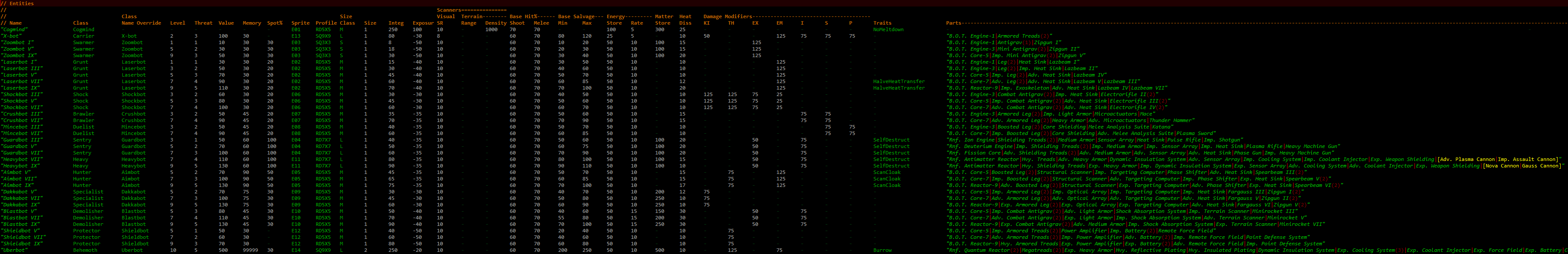Screen dimensions: 1568x254
Task: Select the "Zoombot IX" entity name
Action: point(19,55)
